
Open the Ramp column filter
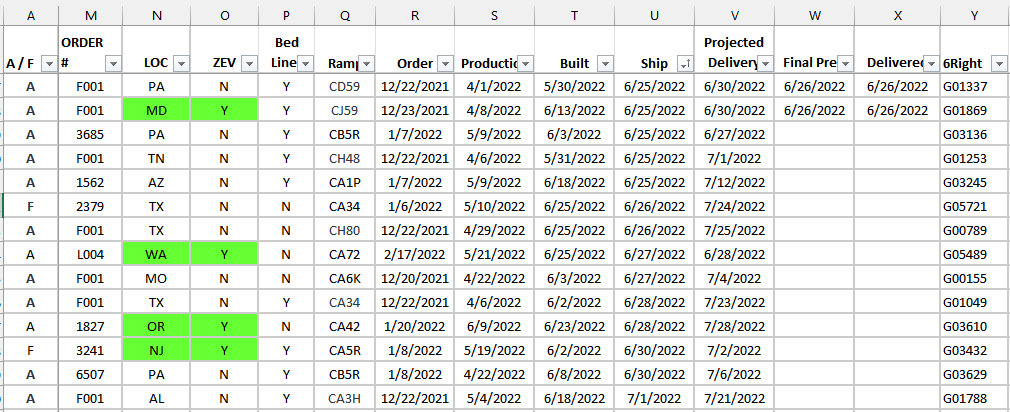(366, 63)
